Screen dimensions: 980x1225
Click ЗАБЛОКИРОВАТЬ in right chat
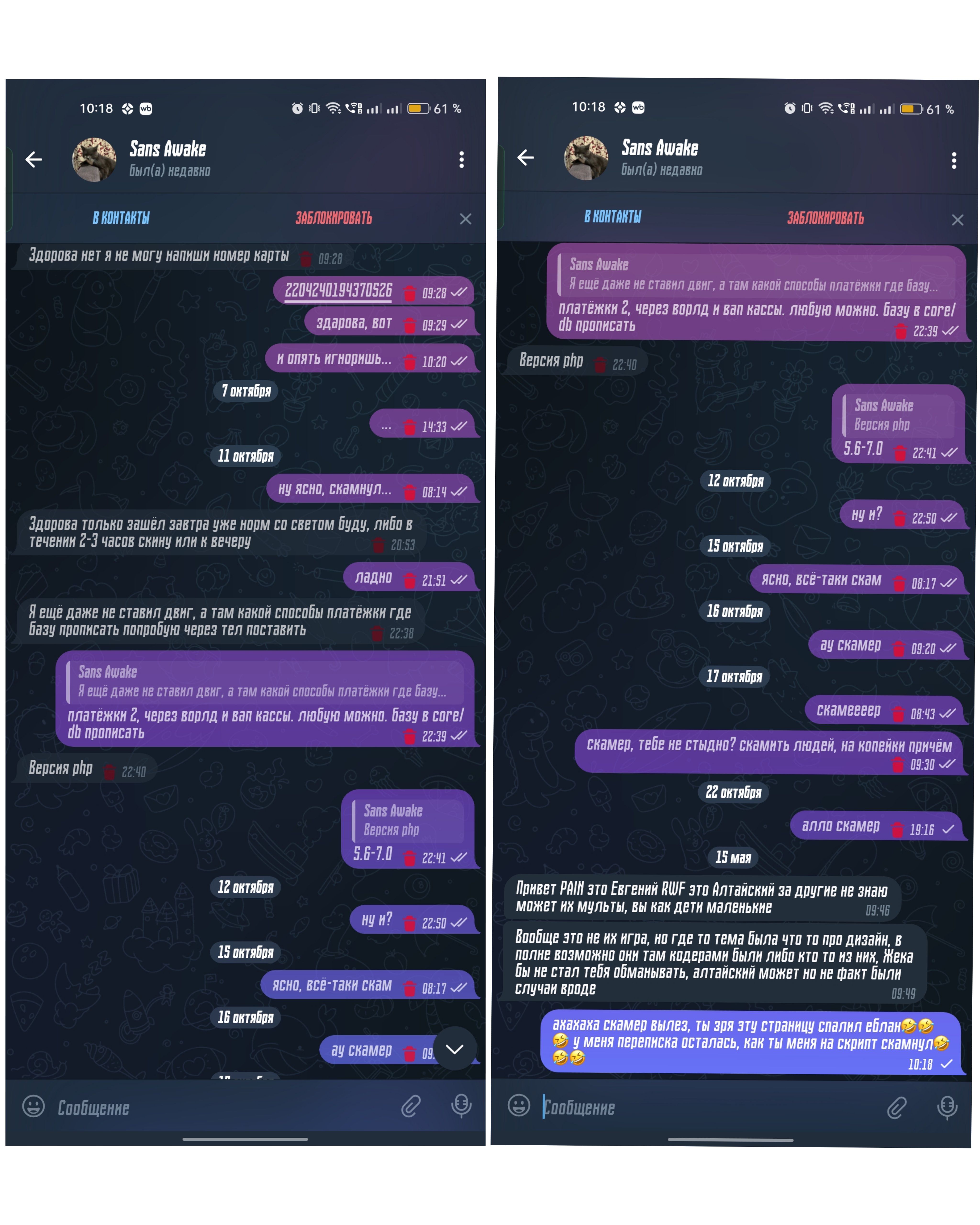825,218
